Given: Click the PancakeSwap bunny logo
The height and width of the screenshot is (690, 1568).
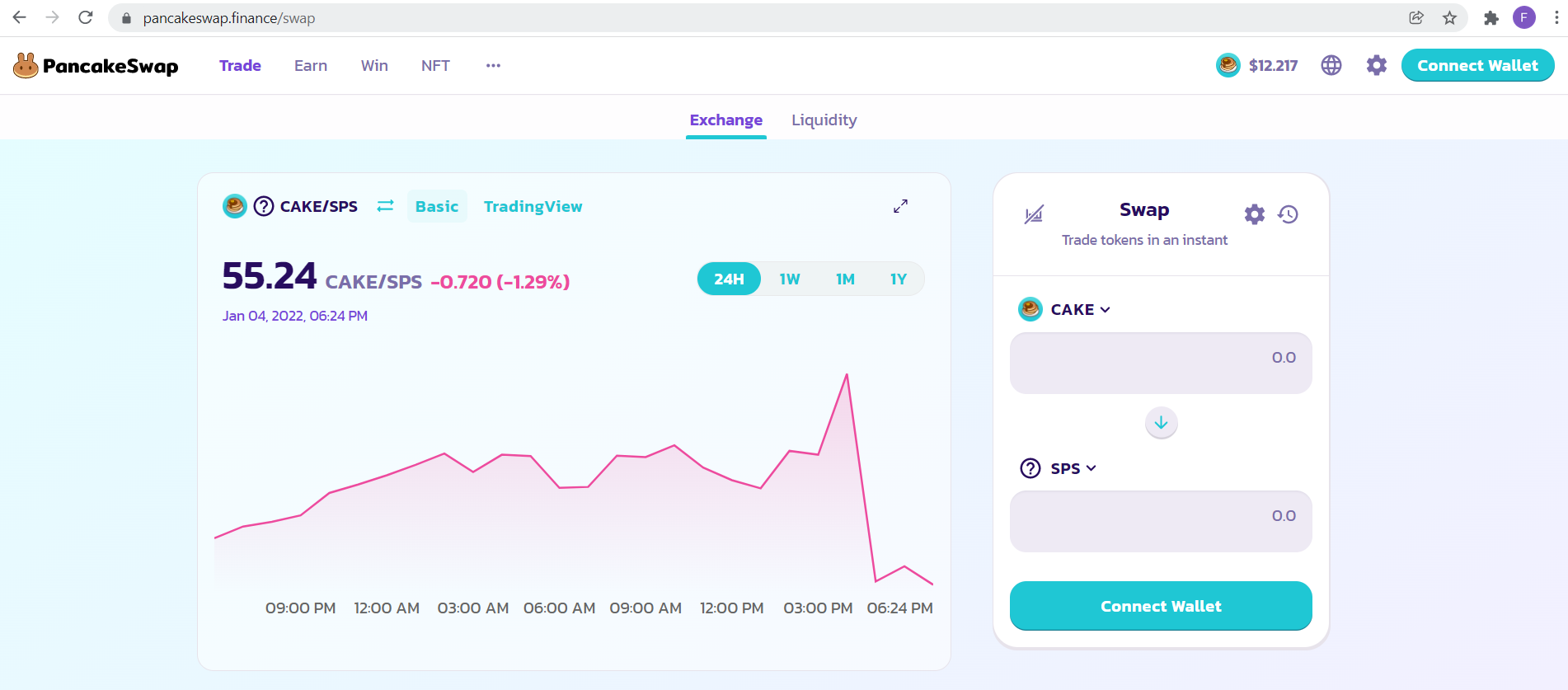Looking at the screenshot, I should pos(26,66).
